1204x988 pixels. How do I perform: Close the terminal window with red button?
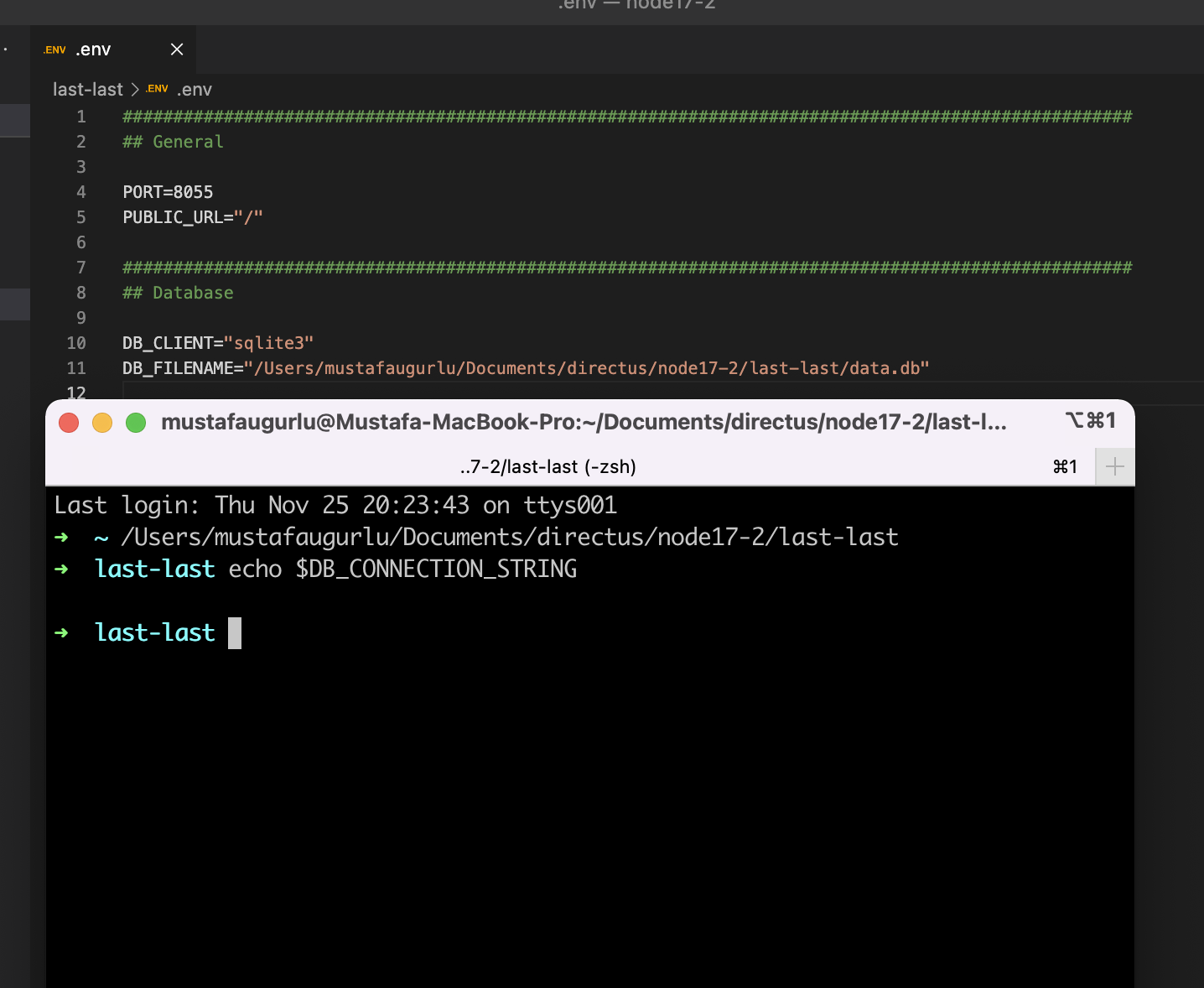tap(69, 423)
